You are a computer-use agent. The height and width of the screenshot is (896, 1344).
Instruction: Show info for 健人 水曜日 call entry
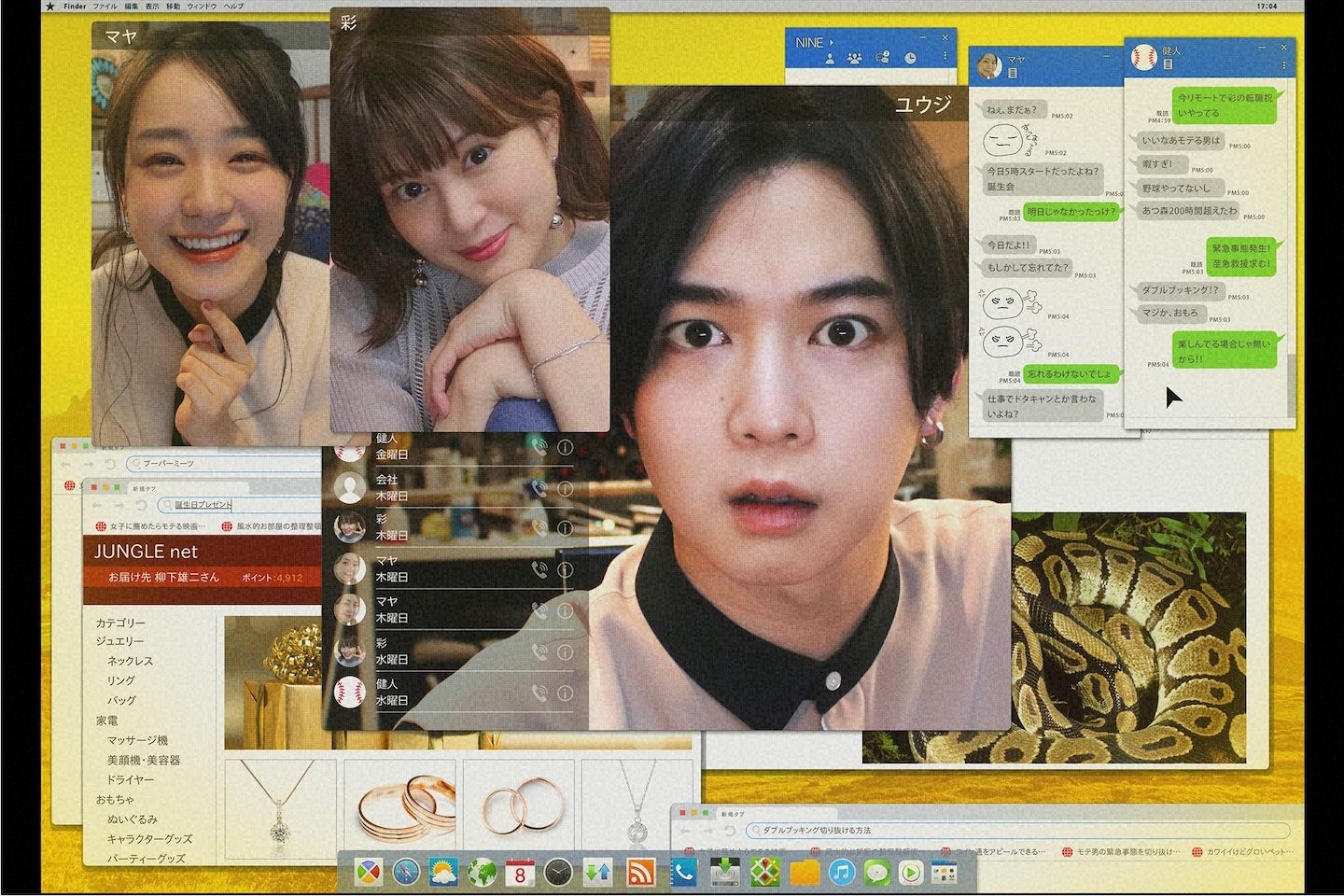[565, 693]
